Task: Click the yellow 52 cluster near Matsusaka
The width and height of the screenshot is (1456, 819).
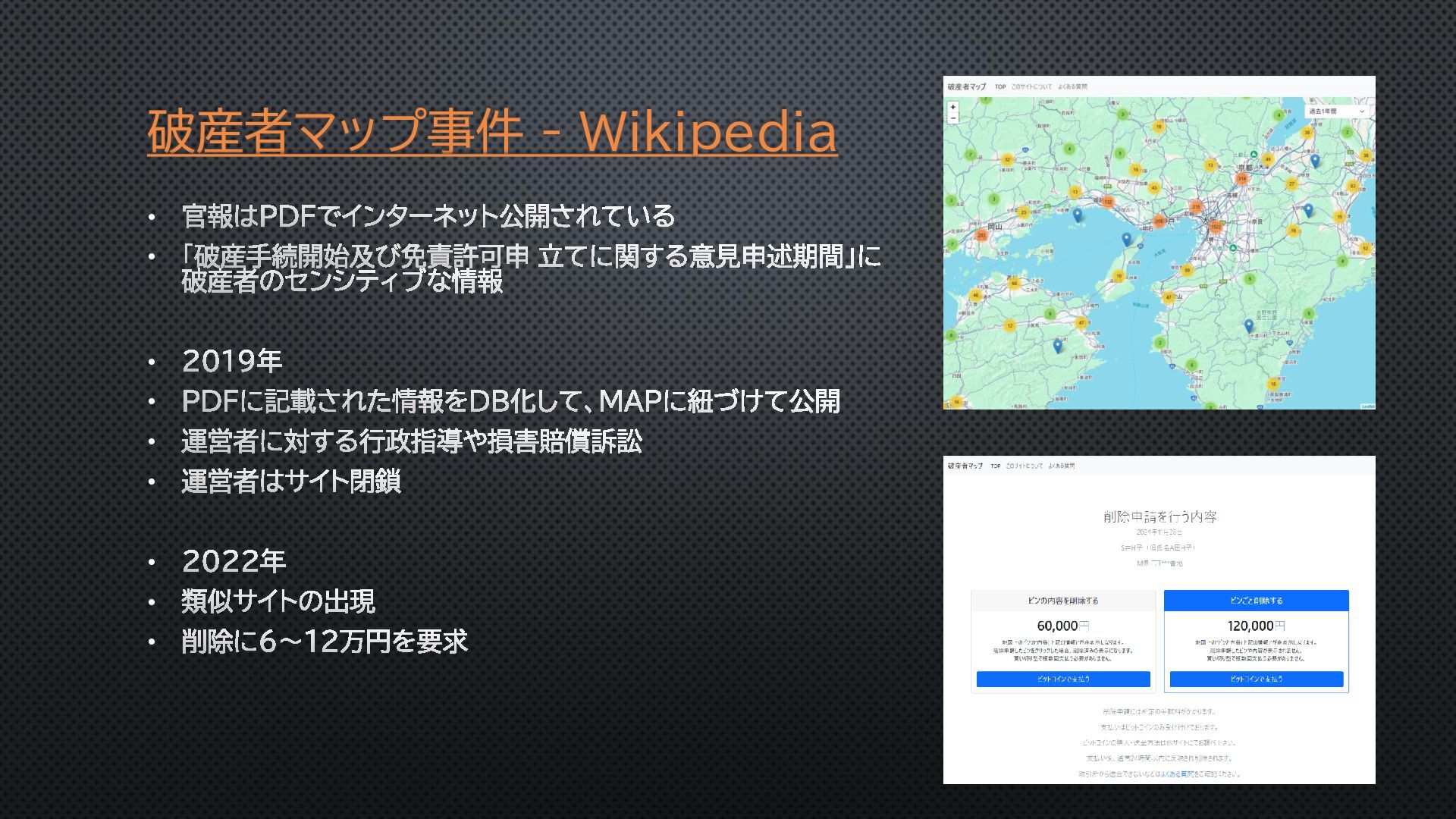Action: [1366, 248]
